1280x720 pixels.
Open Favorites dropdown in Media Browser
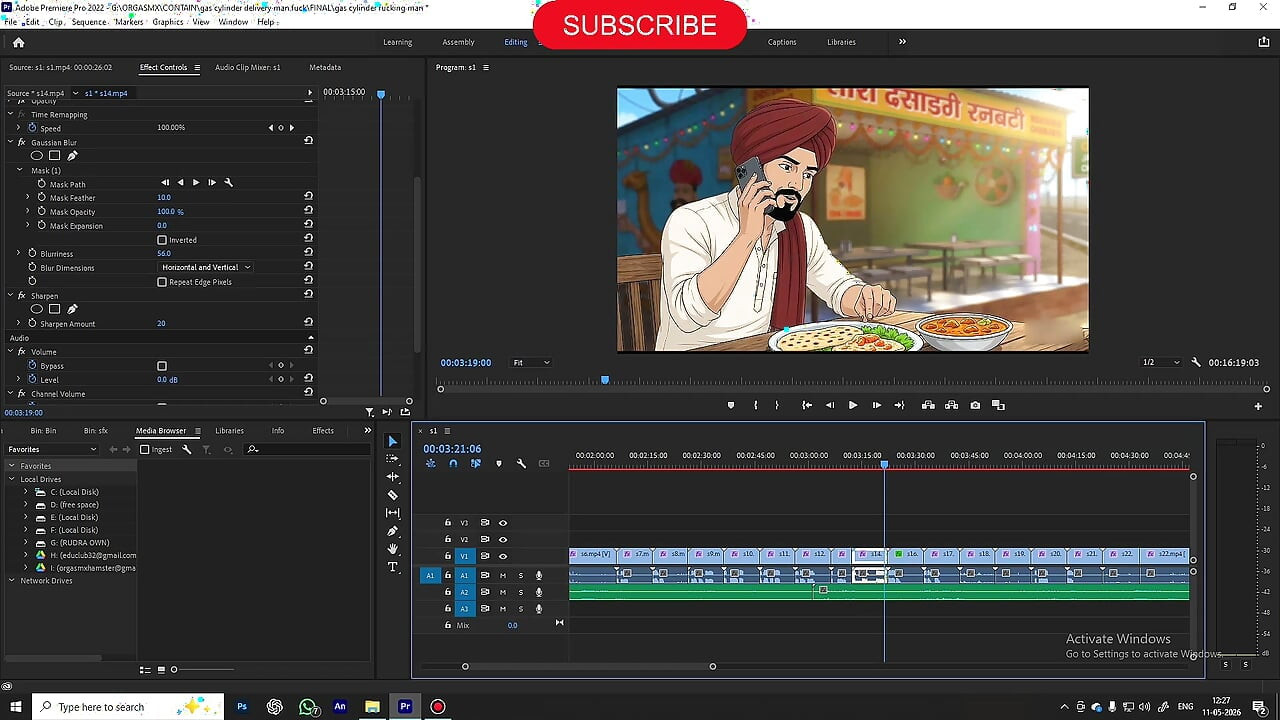tap(52, 450)
